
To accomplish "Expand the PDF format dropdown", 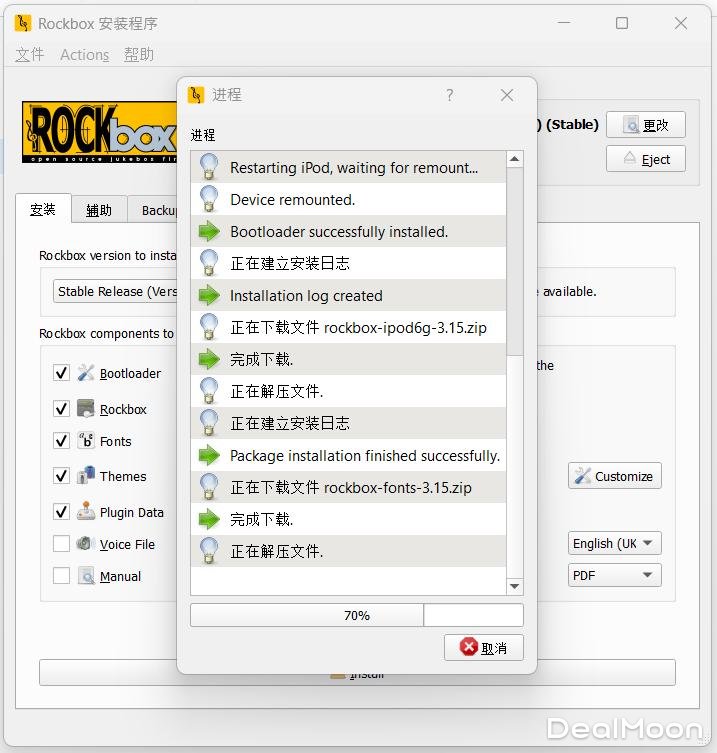I will click(614, 576).
